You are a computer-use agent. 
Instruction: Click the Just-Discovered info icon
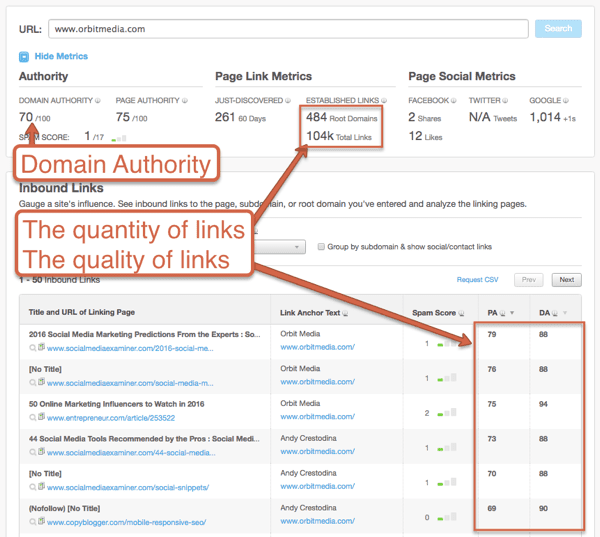point(288,100)
